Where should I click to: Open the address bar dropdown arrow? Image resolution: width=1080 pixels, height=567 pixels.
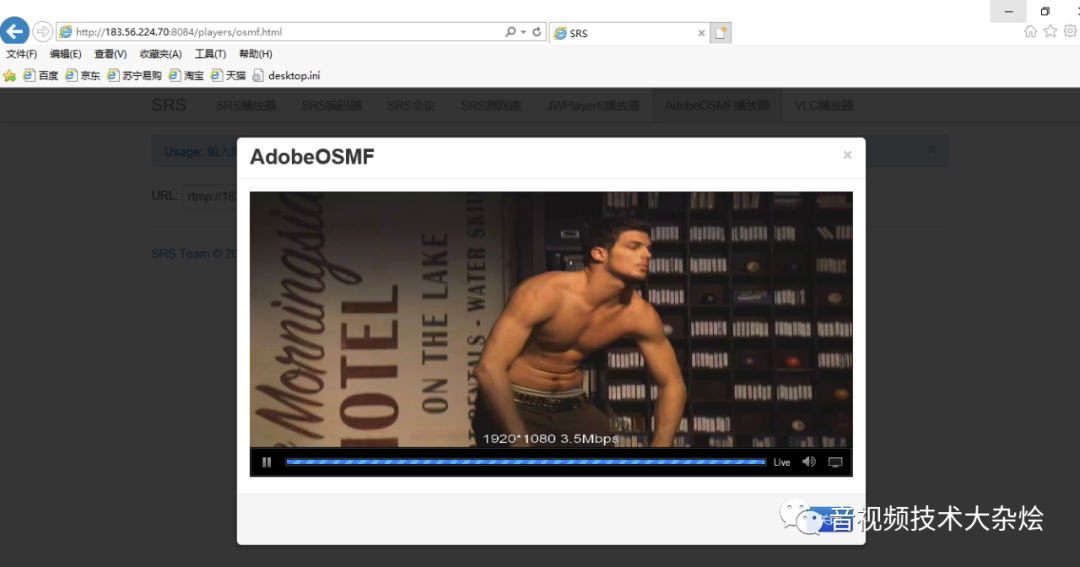[523, 32]
